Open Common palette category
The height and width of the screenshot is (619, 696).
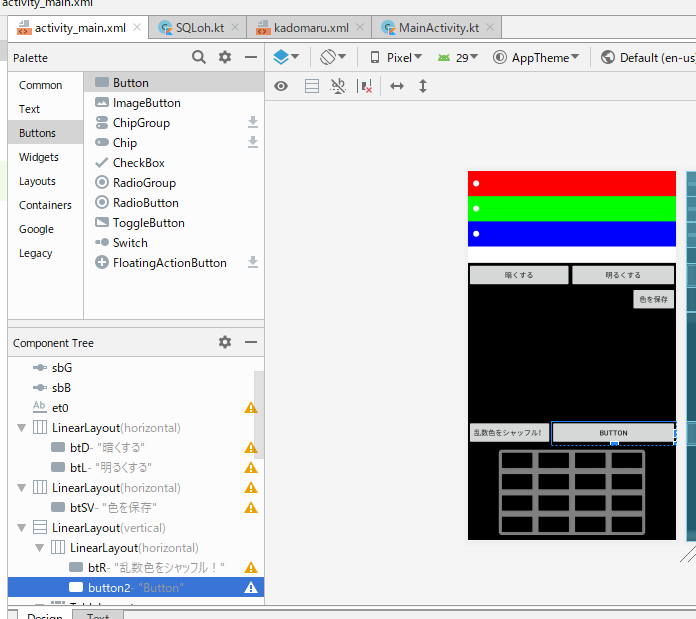click(45, 85)
